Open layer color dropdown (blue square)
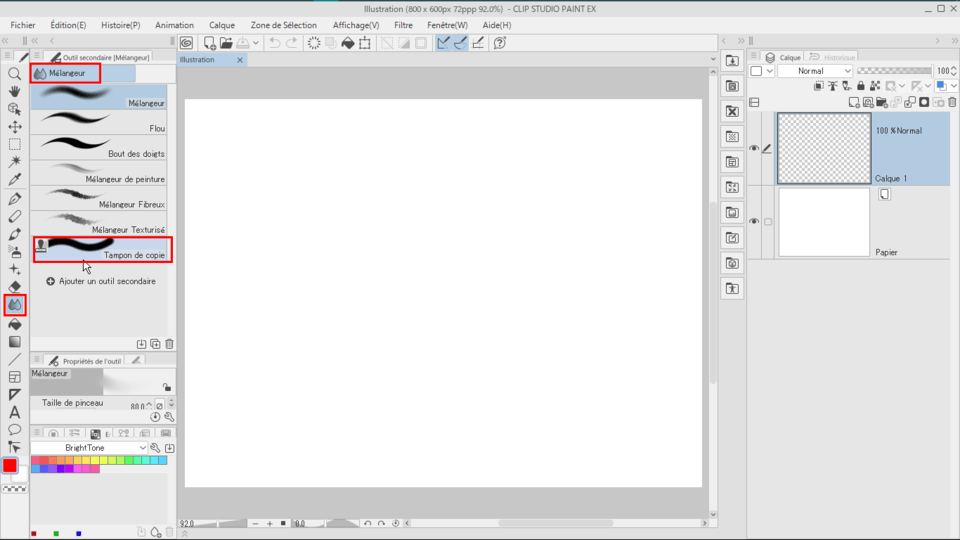Screen dimensions: 960x540 pyautogui.click(x=946, y=86)
